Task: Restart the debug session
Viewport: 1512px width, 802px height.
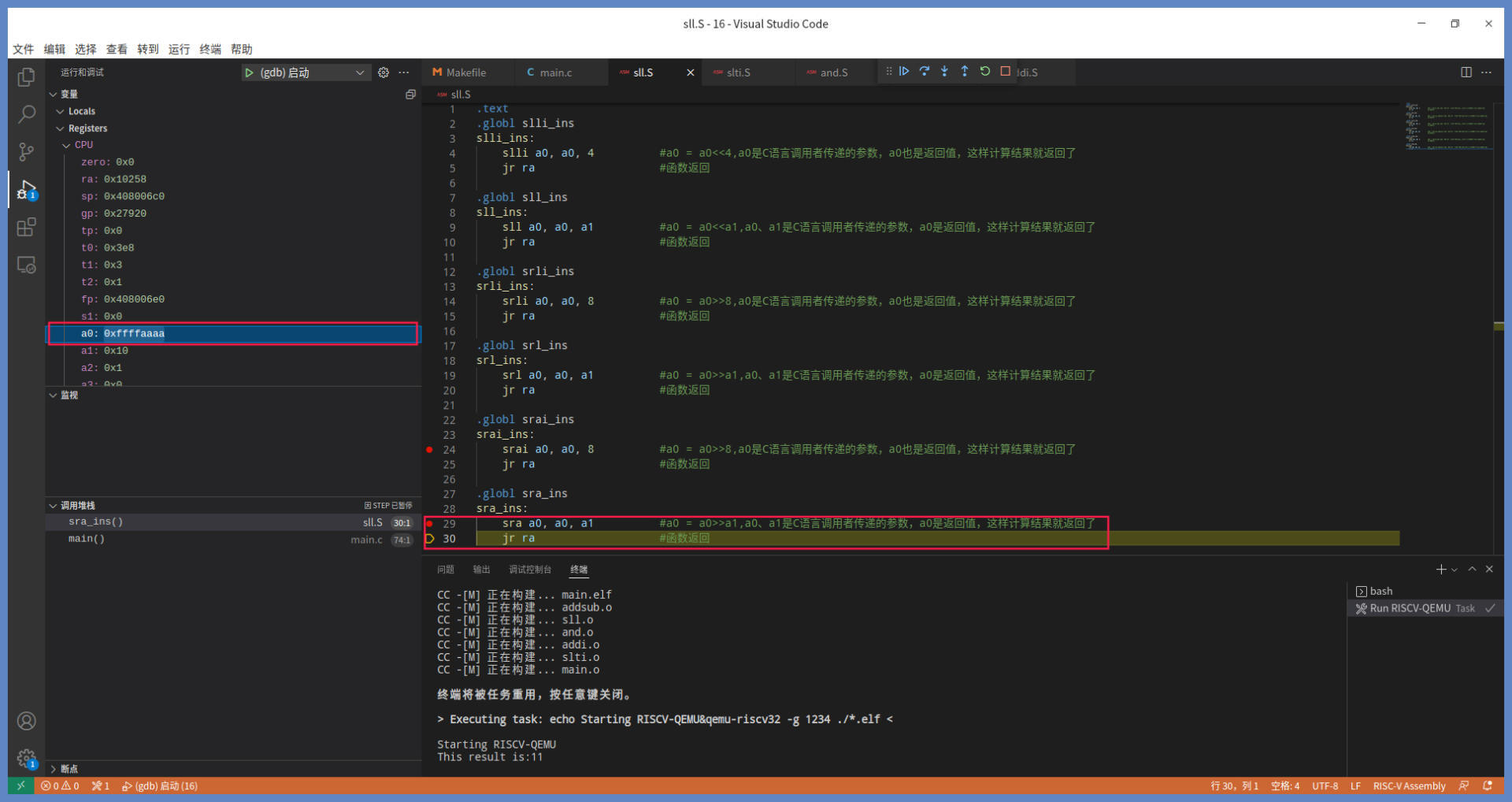Action: 985,72
